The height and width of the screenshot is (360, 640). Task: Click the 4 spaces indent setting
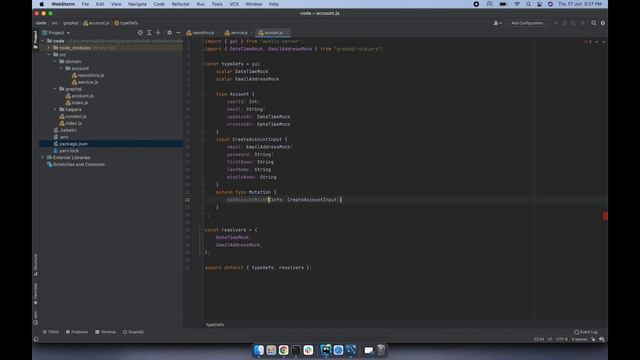coord(579,339)
